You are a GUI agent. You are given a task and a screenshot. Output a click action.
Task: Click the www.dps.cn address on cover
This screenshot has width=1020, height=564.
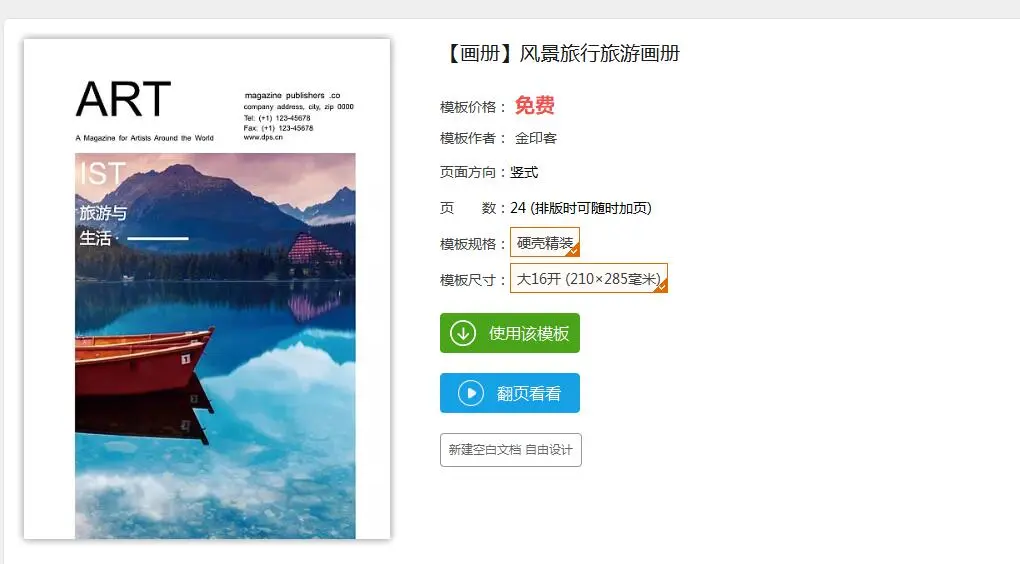tap(263, 137)
